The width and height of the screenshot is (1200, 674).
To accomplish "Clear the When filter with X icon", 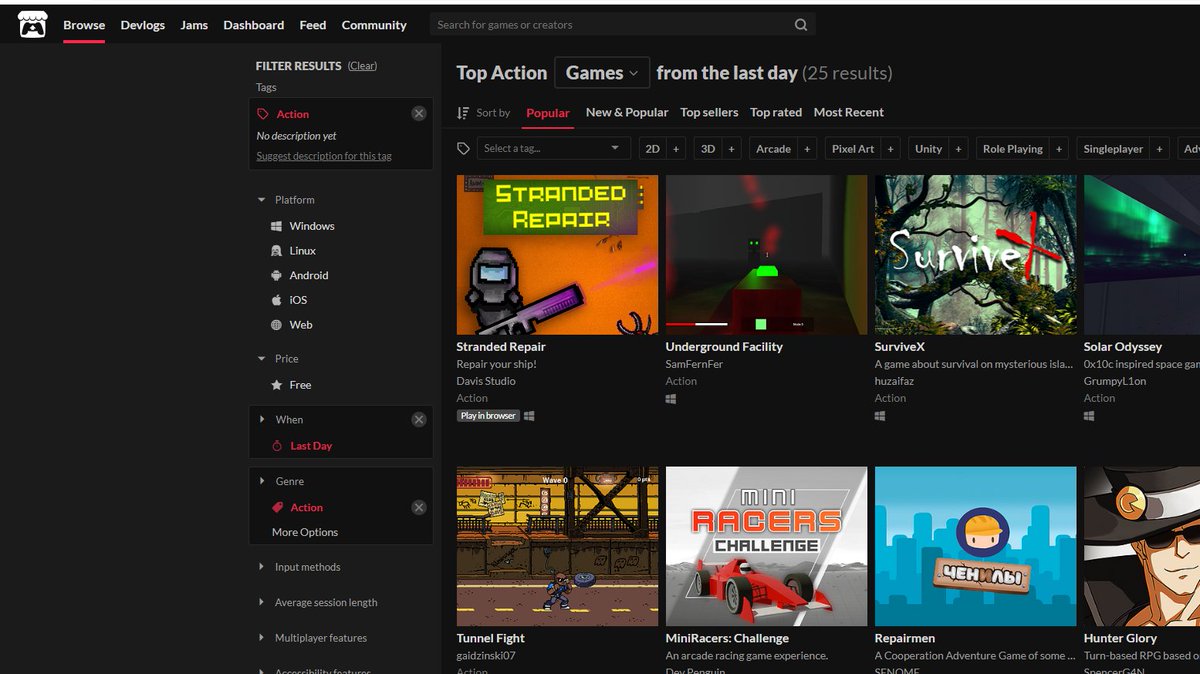I will 419,420.
